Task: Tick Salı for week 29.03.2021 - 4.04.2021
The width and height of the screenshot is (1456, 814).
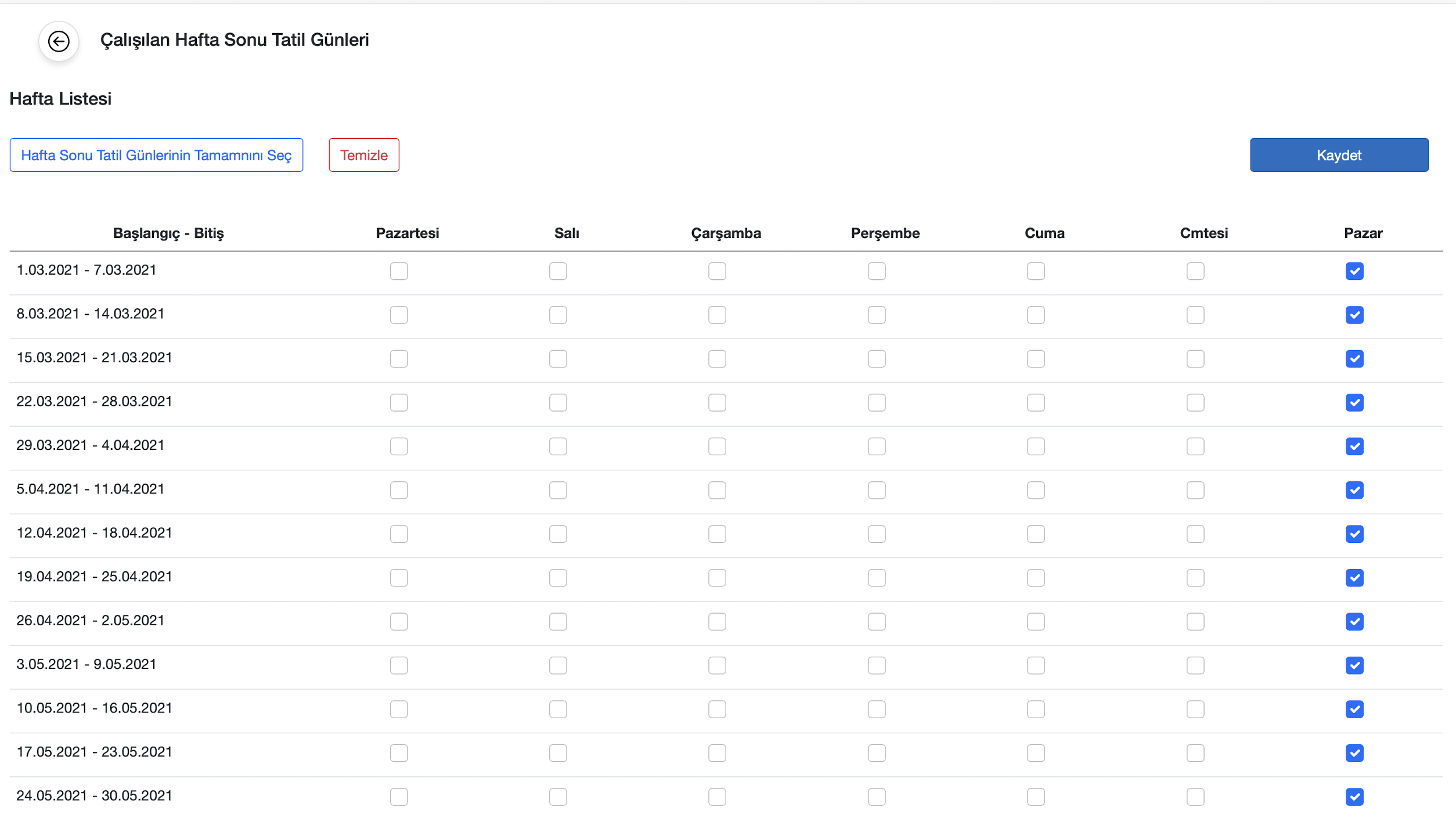Action: click(558, 446)
